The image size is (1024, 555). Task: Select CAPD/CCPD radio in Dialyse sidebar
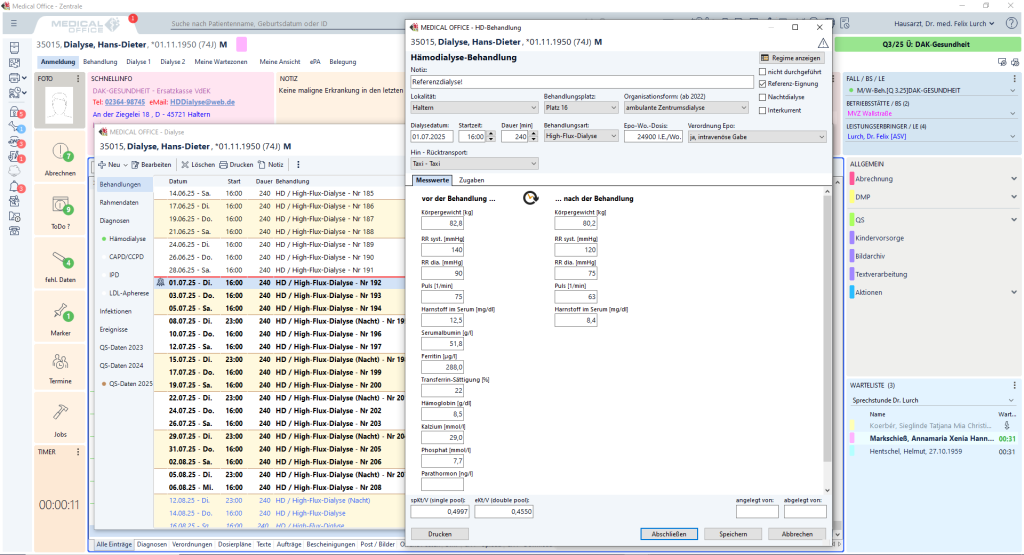click(x=104, y=257)
